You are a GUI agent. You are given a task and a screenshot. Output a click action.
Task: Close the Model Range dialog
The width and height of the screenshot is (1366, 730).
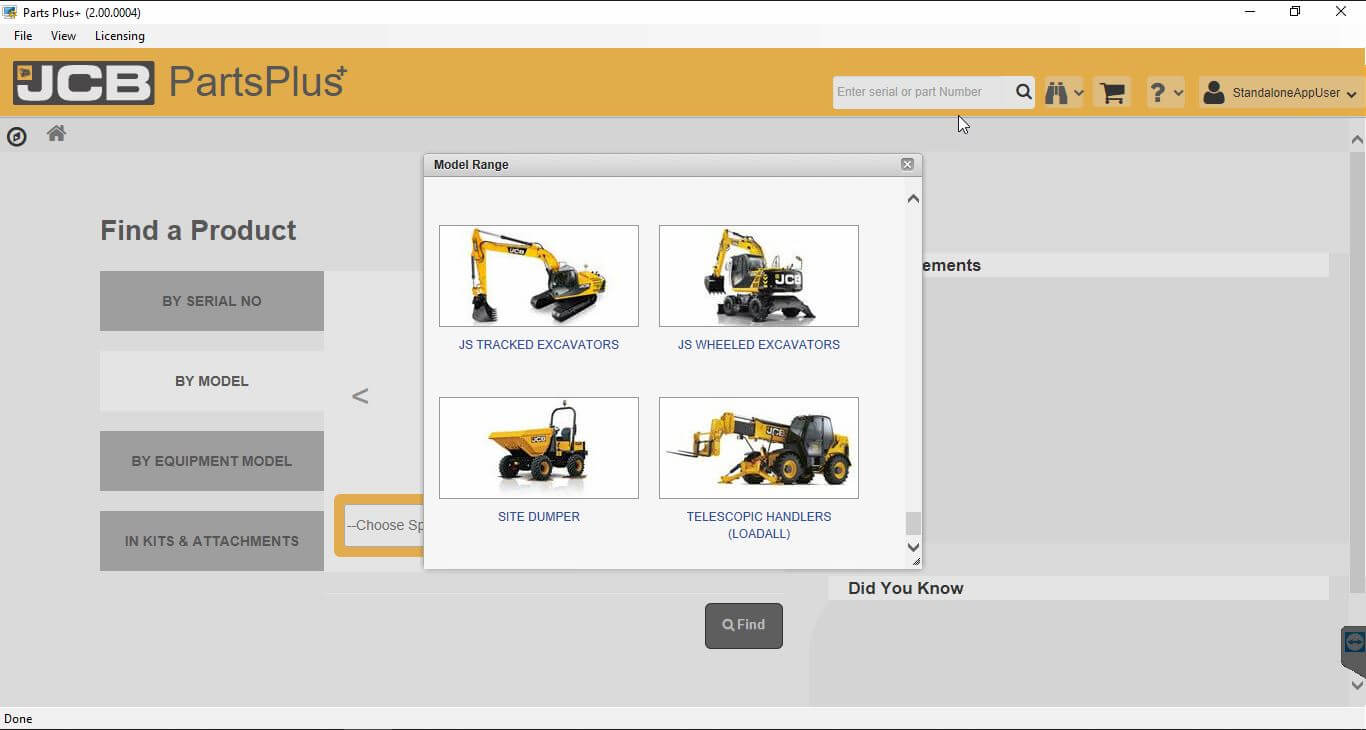tap(907, 164)
